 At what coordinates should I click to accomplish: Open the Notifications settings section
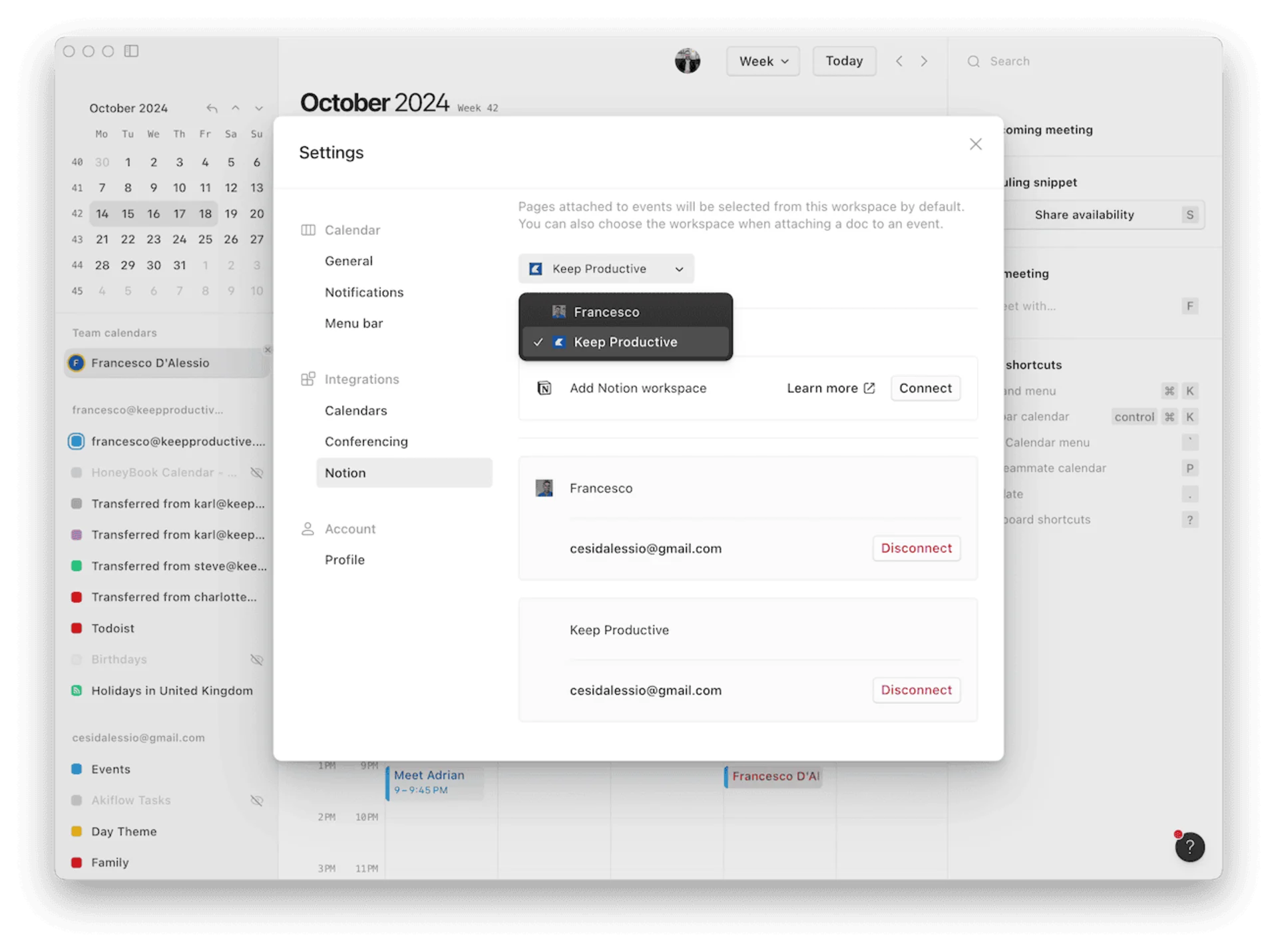[x=364, y=292]
